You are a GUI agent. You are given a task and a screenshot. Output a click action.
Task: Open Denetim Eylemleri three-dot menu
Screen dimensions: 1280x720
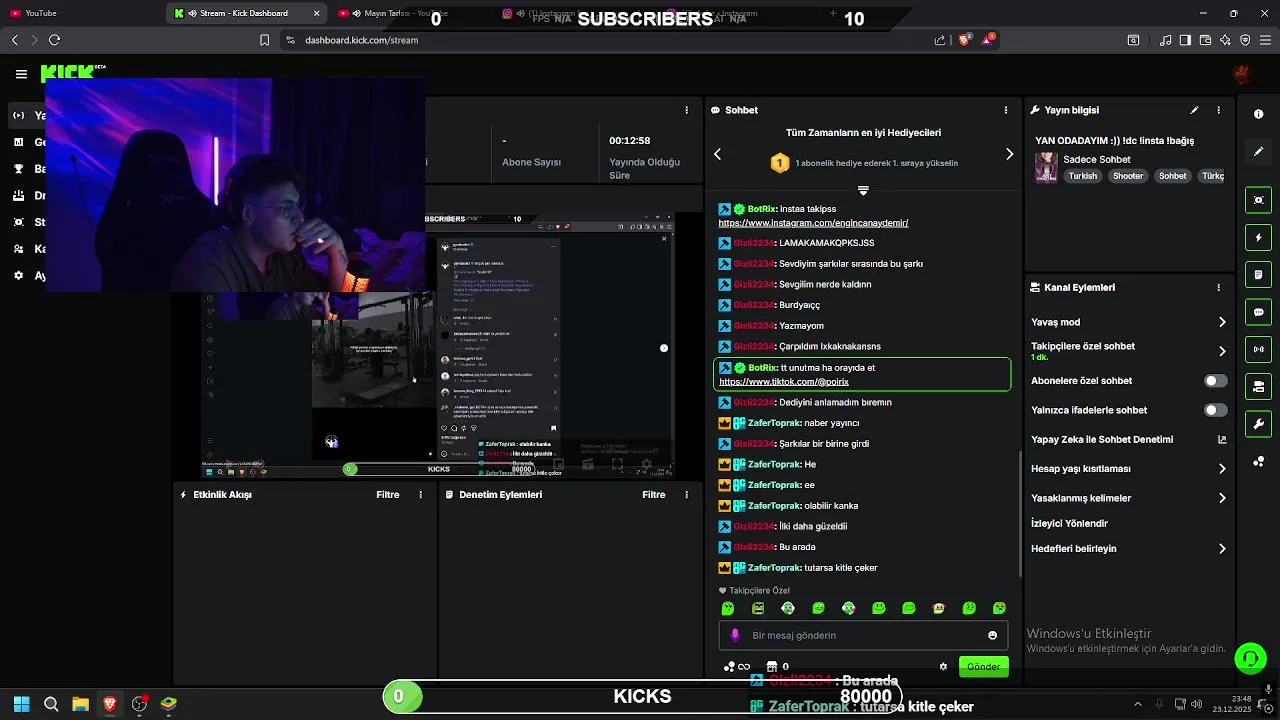pyautogui.click(x=686, y=495)
